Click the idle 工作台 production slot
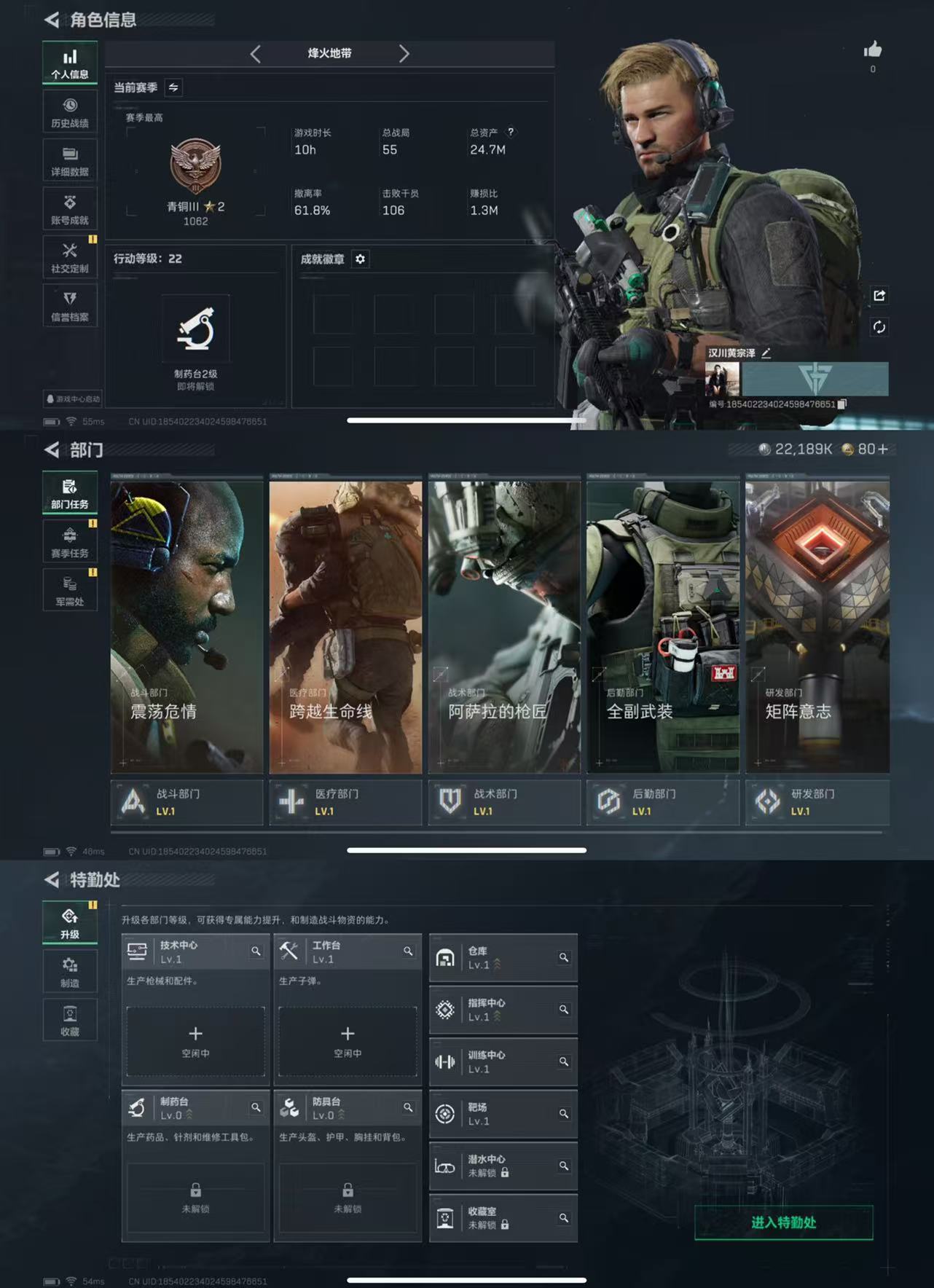This screenshot has width=934, height=1288. point(348,1041)
